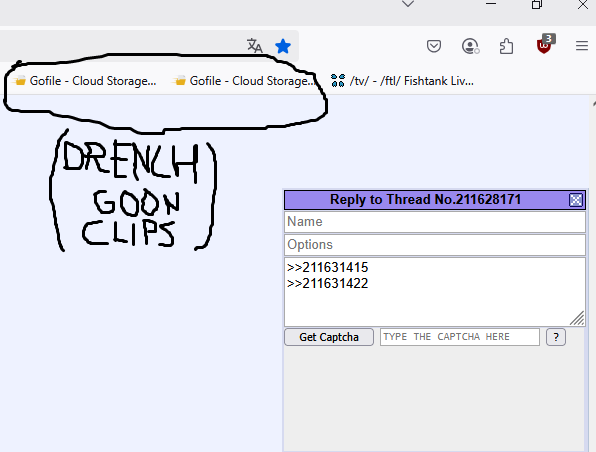Click the captcha help question mark button
This screenshot has height=452, width=596.
coord(556,337)
